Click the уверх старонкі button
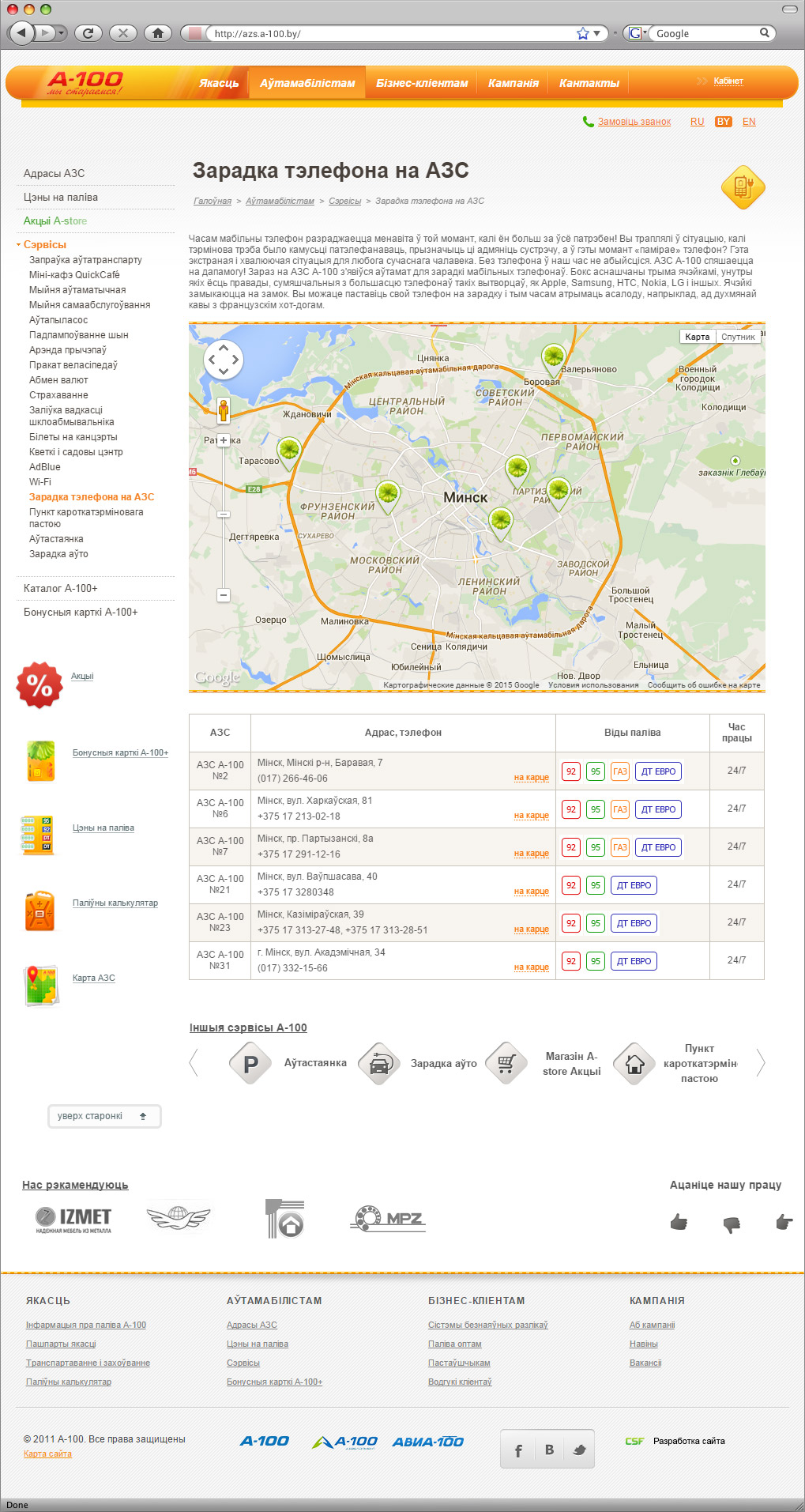The height and width of the screenshot is (1512, 805). tap(104, 1116)
